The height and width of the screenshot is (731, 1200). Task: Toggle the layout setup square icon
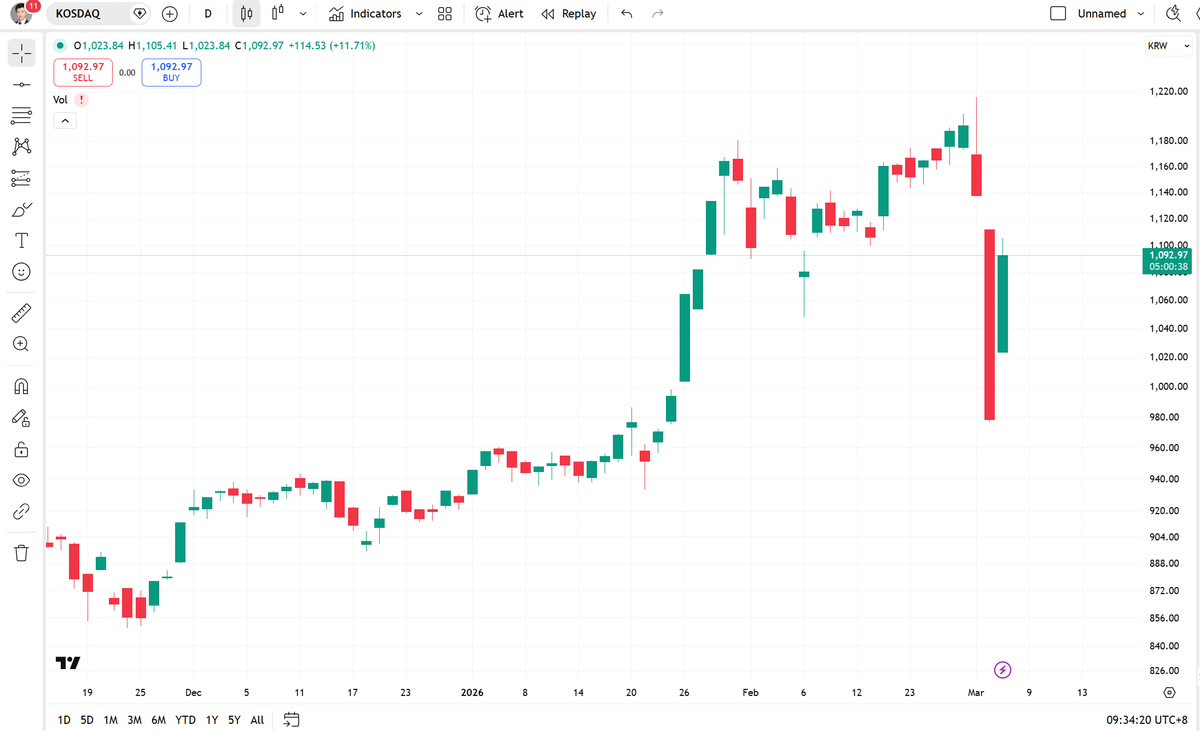pyautogui.click(x=1058, y=14)
